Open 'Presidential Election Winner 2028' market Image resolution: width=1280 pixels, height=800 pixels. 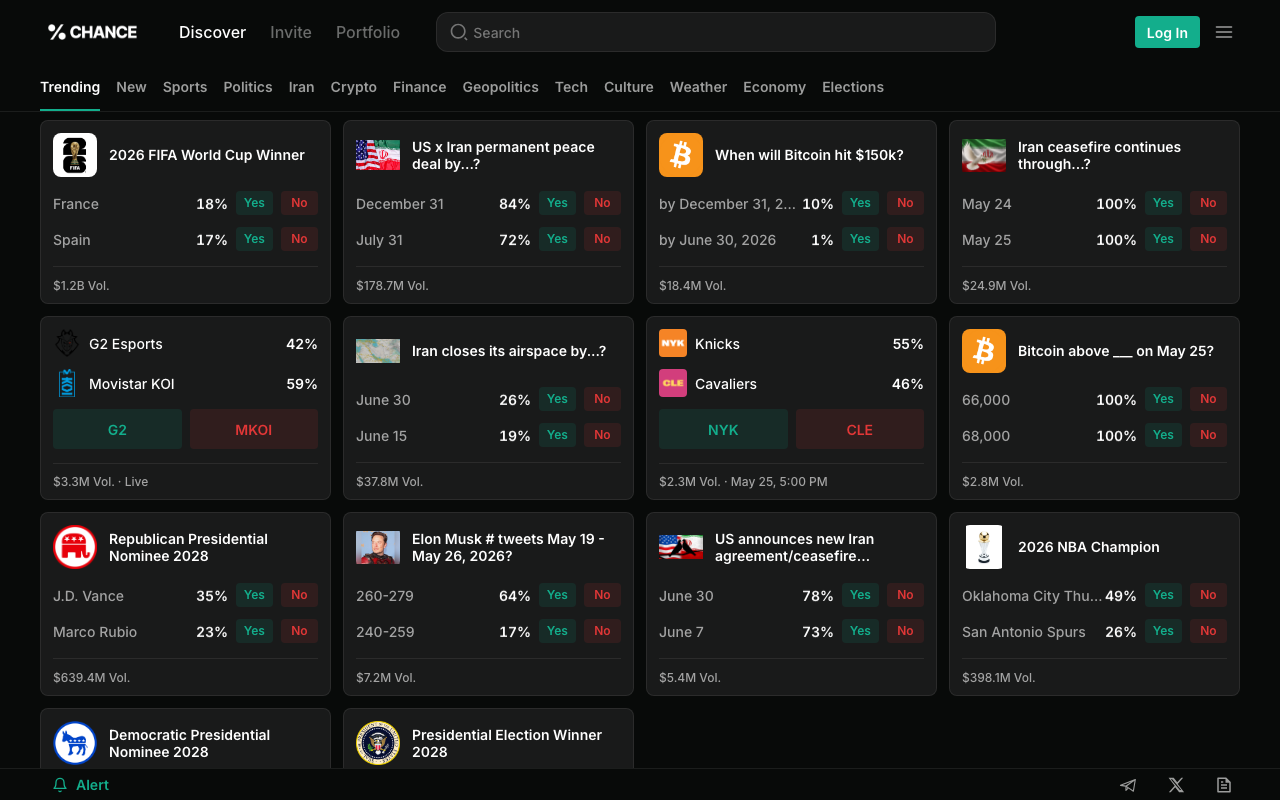[x=507, y=743]
